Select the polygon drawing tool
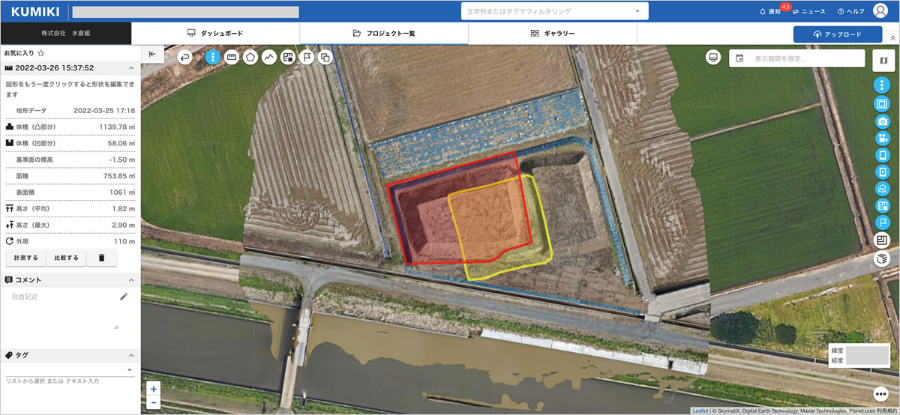 [250, 57]
